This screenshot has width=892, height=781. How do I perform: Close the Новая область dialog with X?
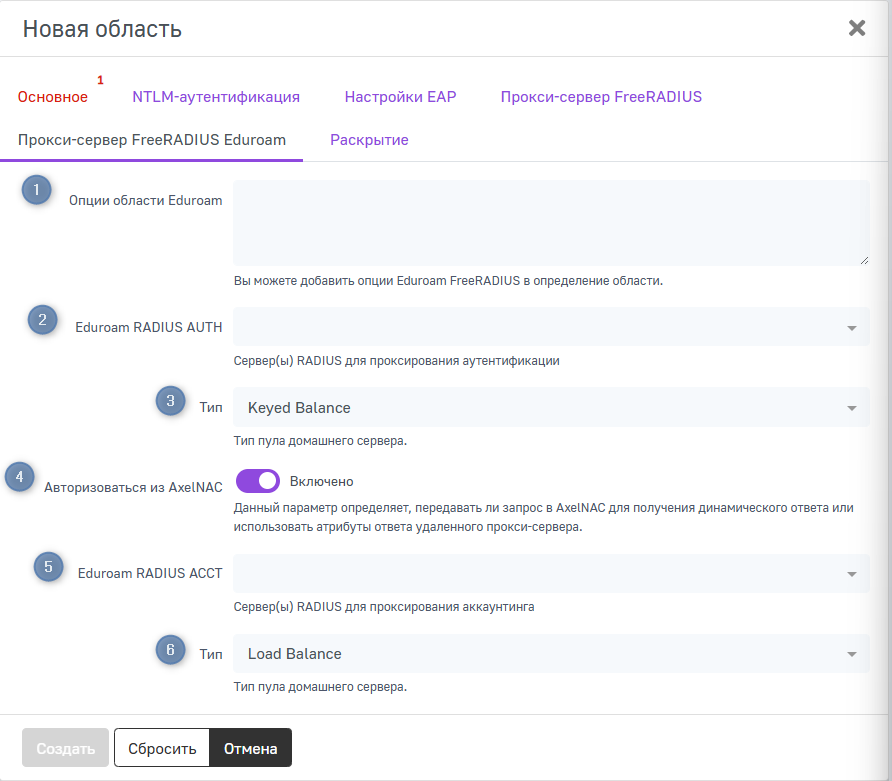(x=857, y=28)
